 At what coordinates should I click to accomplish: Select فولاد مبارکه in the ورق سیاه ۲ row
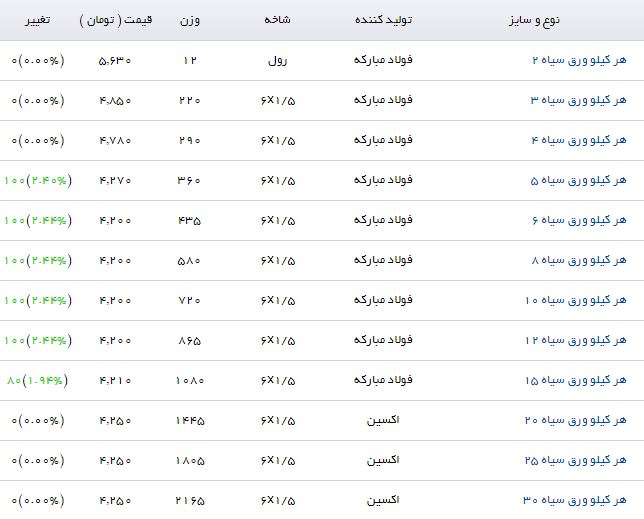pyautogui.click(x=383, y=60)
